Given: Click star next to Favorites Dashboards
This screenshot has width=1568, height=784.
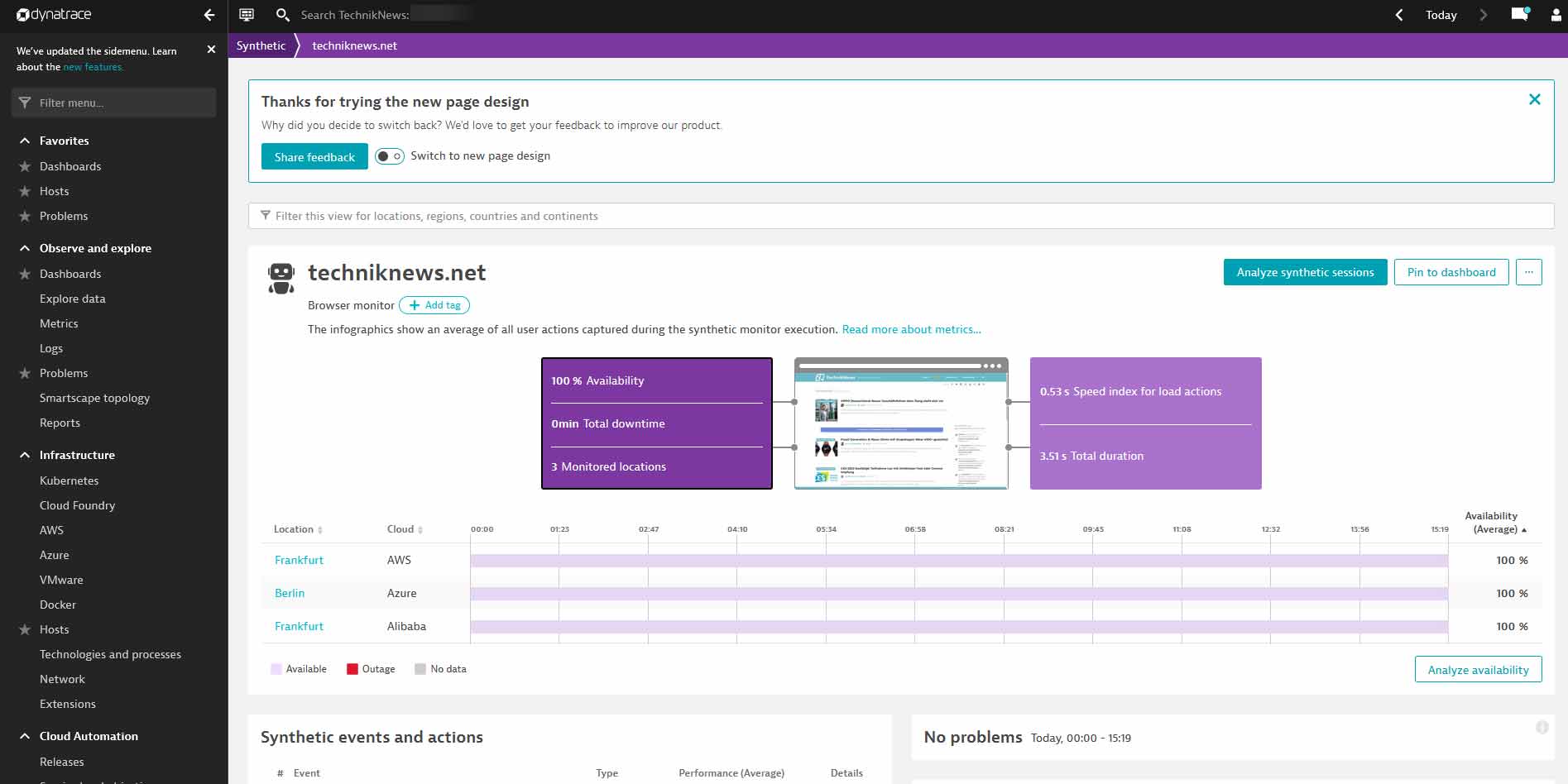Looking at the screenshot, I should coord(25,166).
